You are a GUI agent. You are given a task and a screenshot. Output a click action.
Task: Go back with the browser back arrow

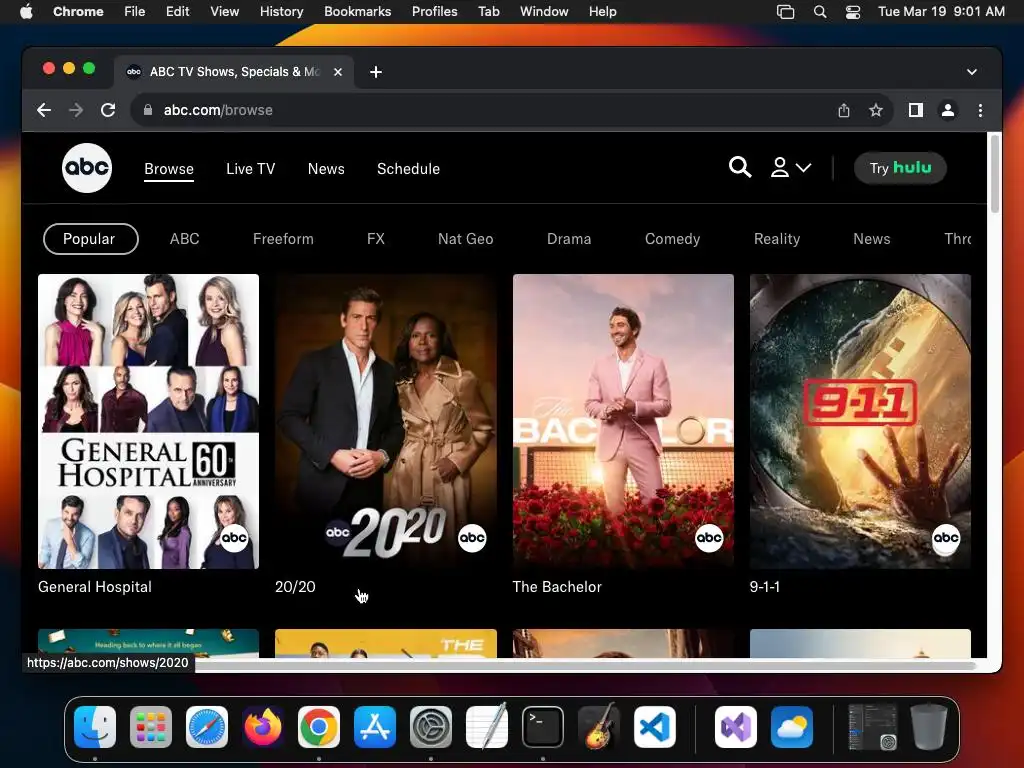[44, 110]
